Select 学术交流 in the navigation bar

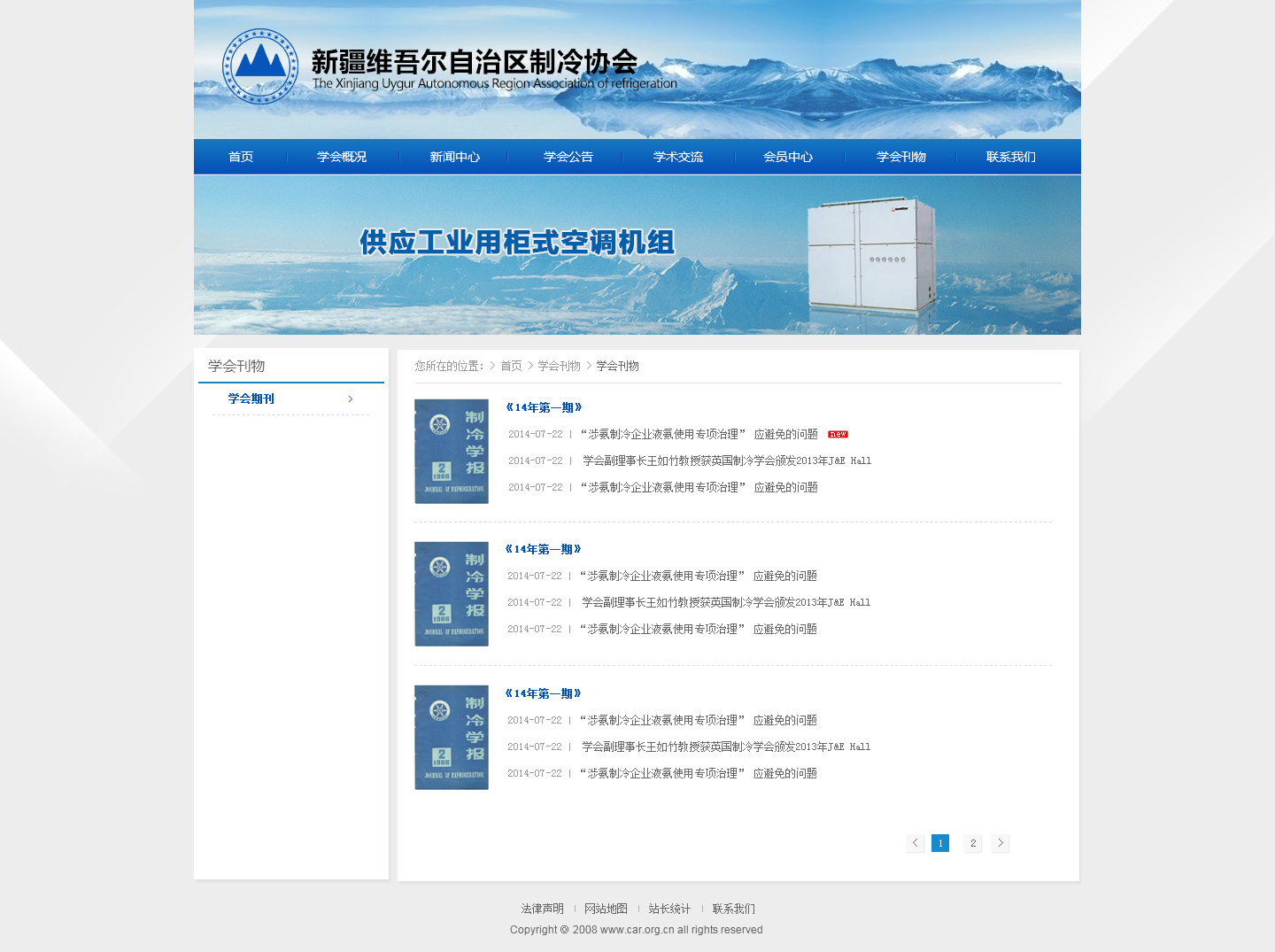pyautogui.click(x=678, y=157)
